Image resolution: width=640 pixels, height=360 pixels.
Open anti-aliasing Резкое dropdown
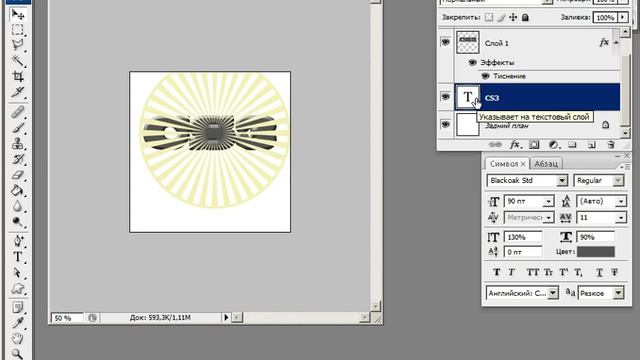tap(619, 293)
